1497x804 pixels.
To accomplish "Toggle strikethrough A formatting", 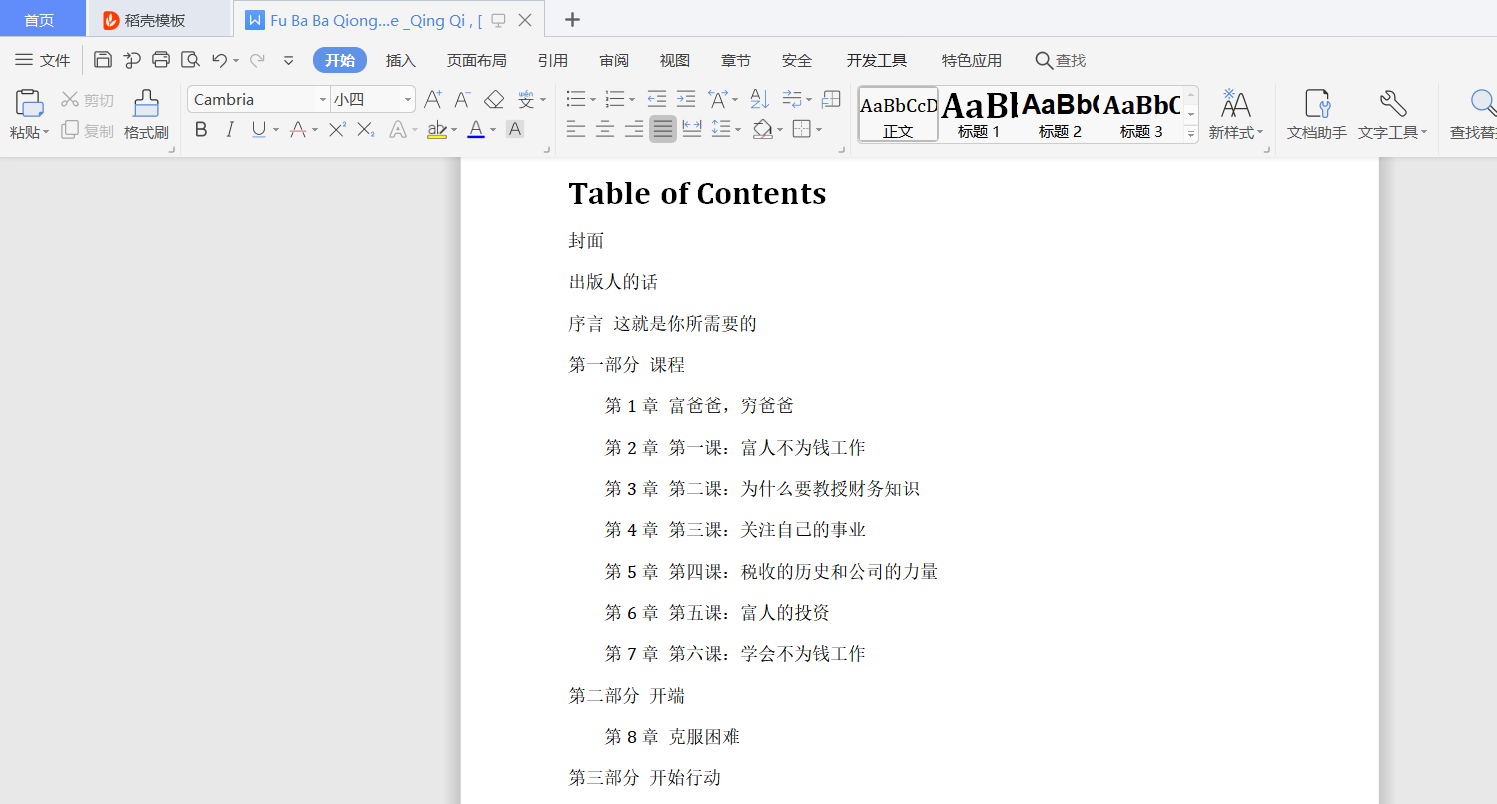I will [x=297, y=129].
